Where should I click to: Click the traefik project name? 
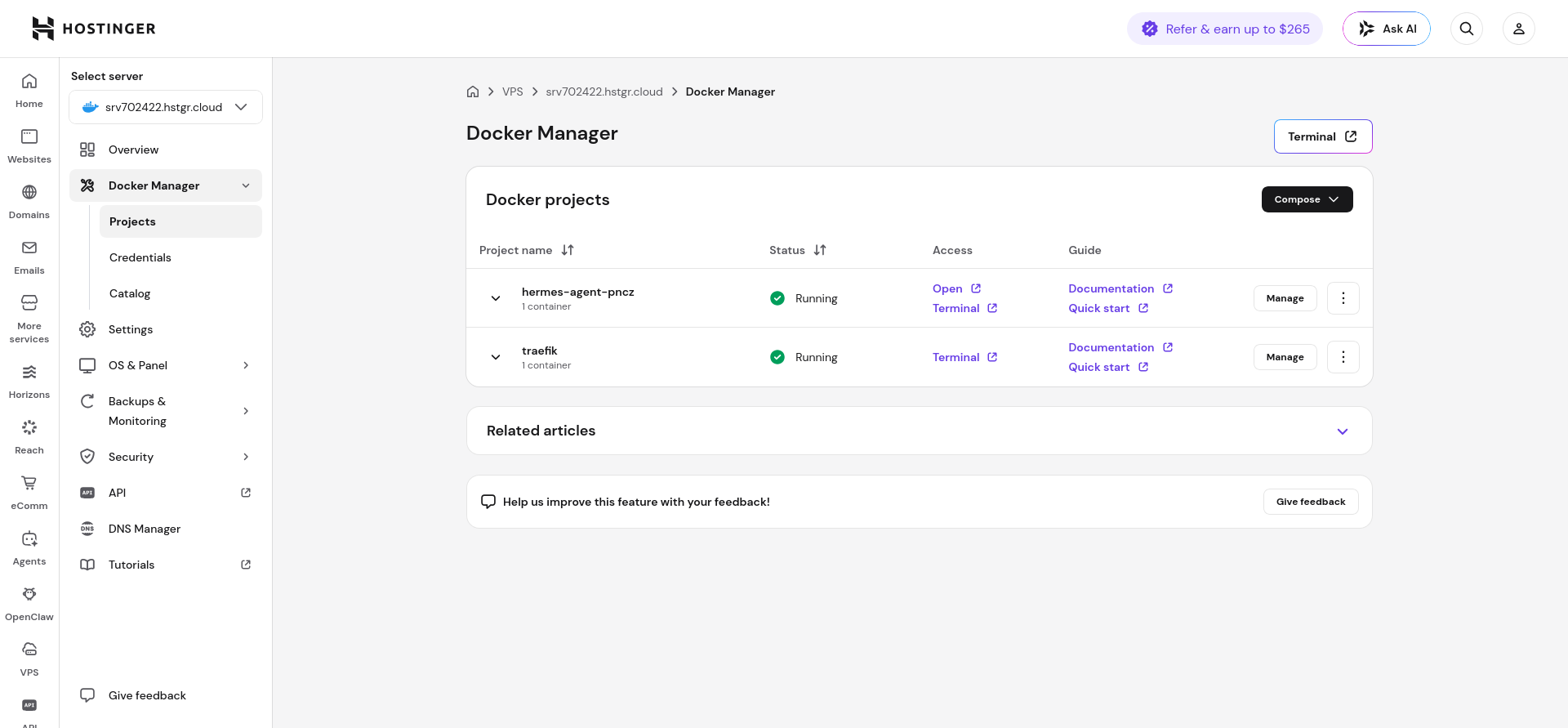coord(540,351)
